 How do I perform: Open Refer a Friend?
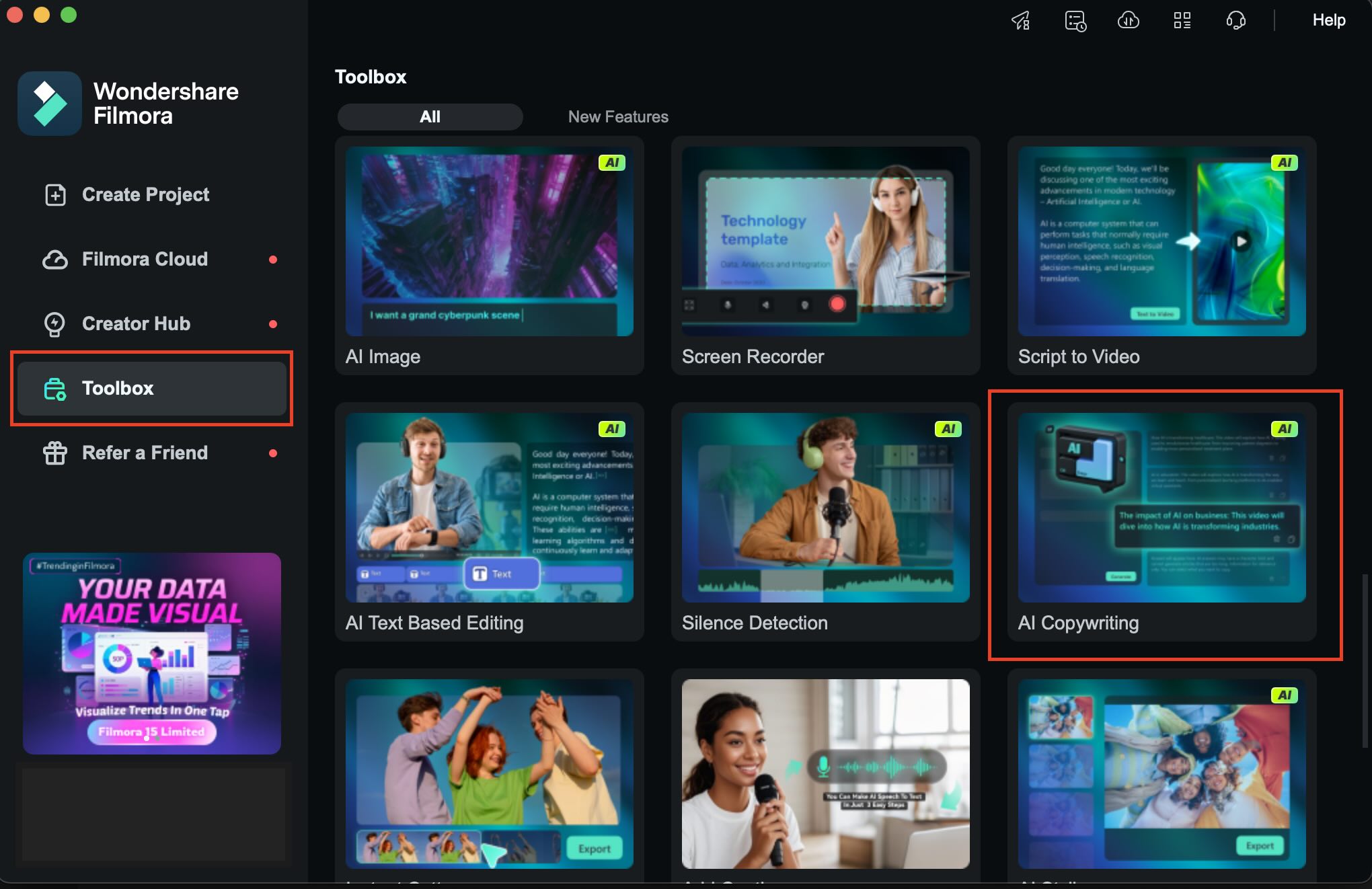pos(145,453)
